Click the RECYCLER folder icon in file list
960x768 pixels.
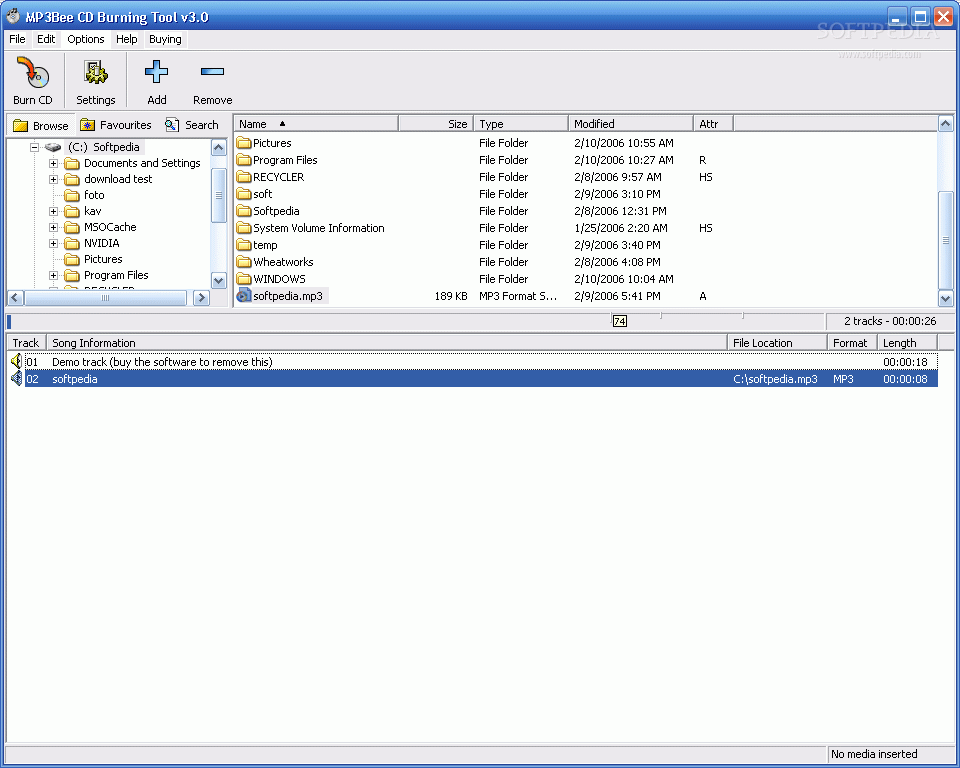[x=244, y=177]
